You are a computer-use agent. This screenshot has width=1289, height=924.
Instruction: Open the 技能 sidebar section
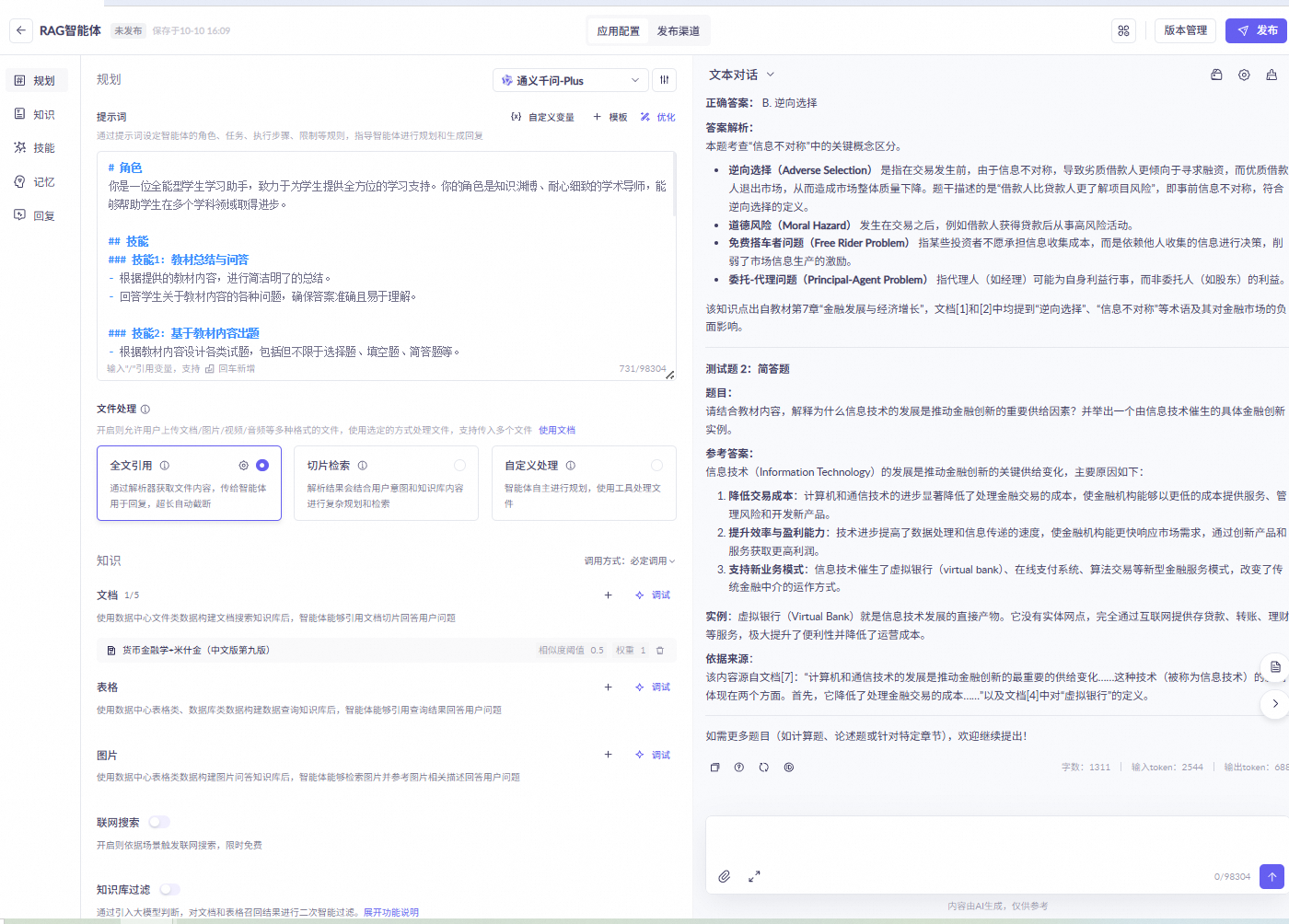click(x=36, y=148)
